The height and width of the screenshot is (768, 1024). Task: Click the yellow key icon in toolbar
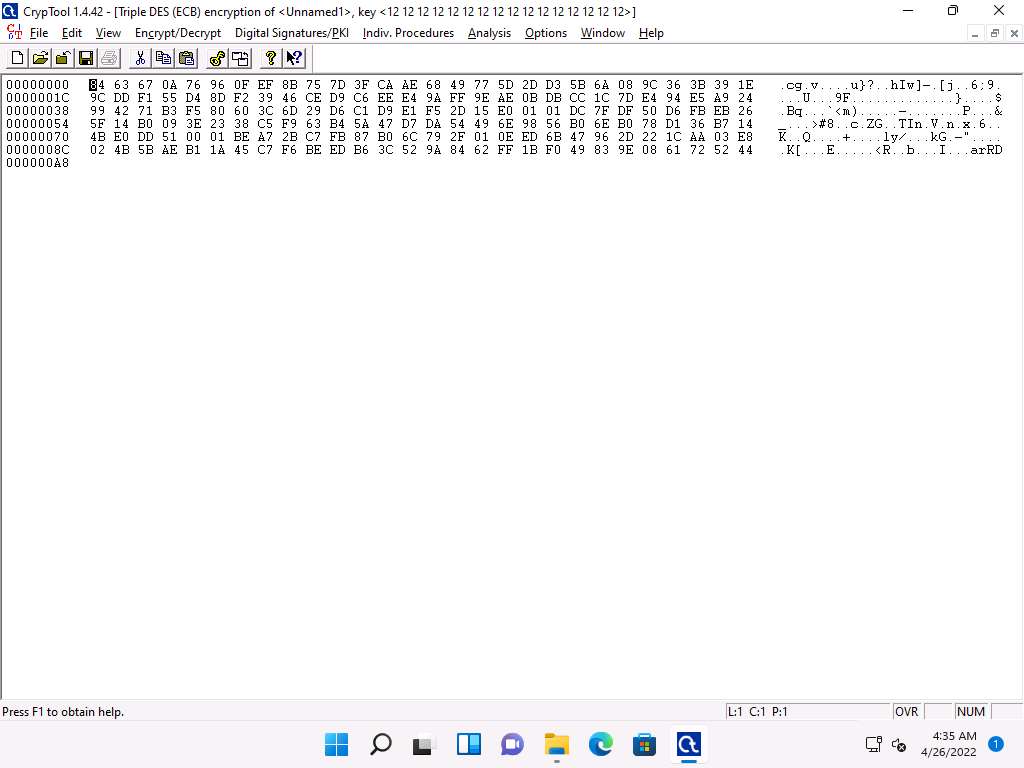[217, 58]
